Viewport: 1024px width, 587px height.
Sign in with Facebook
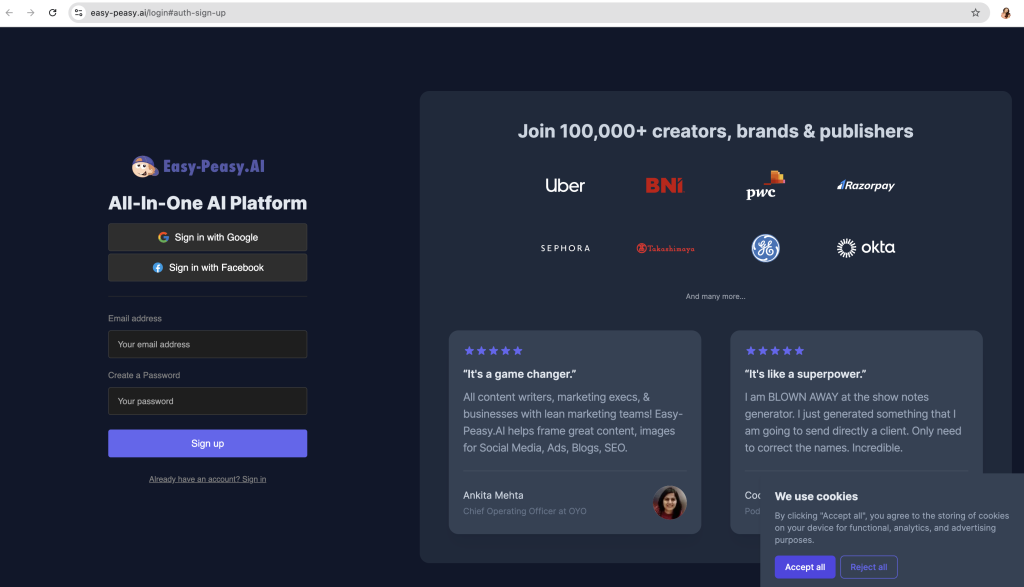point(207,268)
